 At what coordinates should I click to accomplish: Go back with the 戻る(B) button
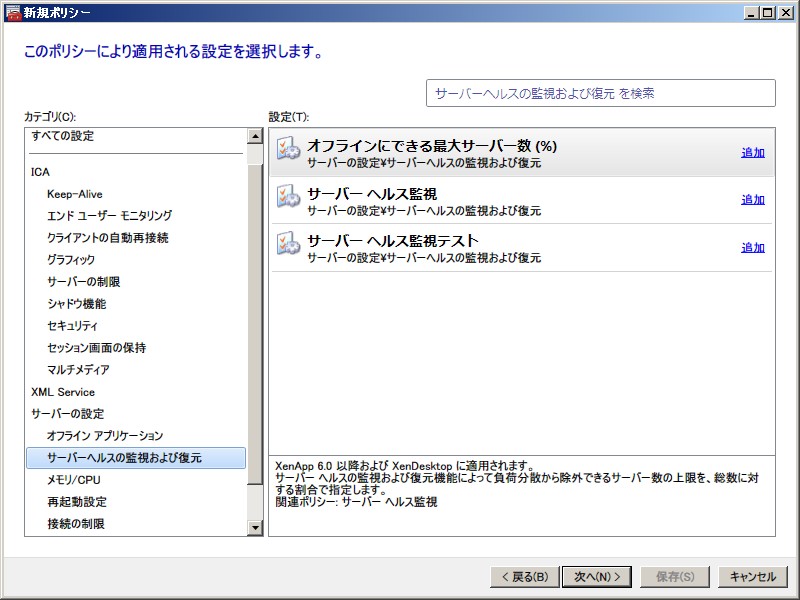(522, 577)
